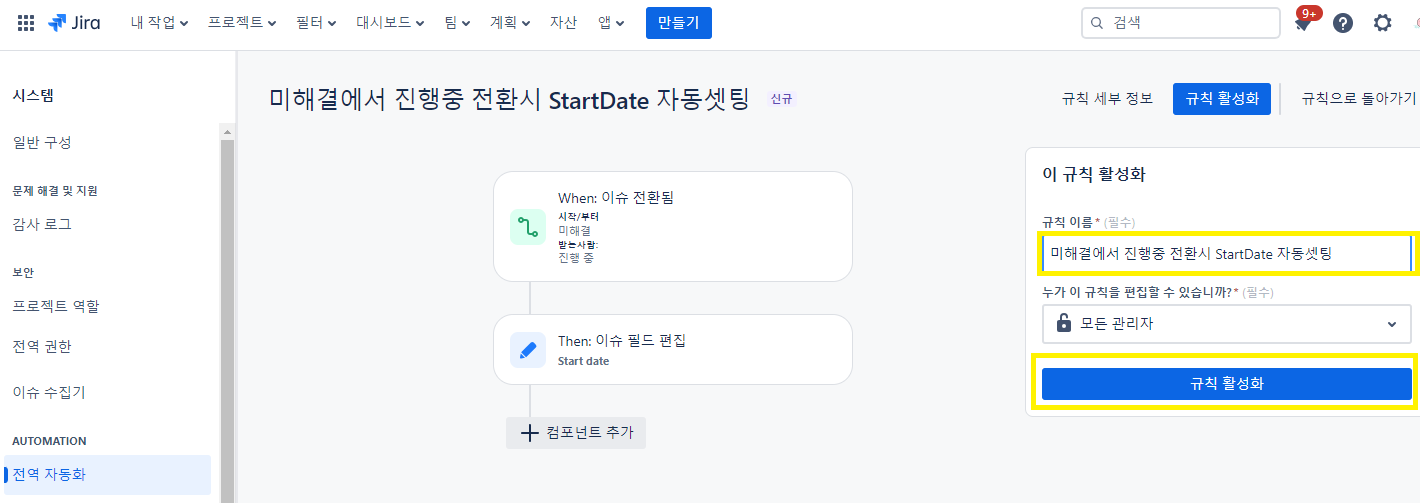Open the notifications bell with 9+ badge
The image size is (1420, 503).
(1303, 22)
